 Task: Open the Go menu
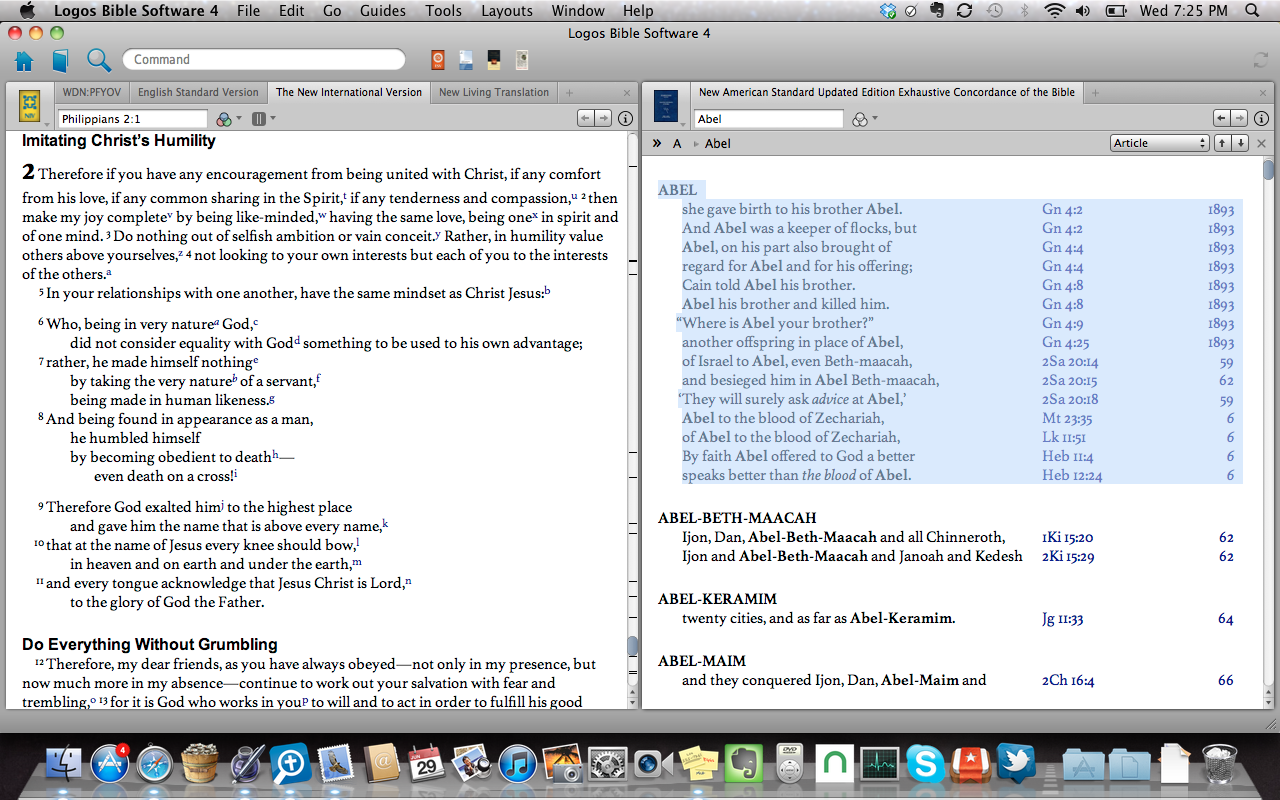pos(332,11)
